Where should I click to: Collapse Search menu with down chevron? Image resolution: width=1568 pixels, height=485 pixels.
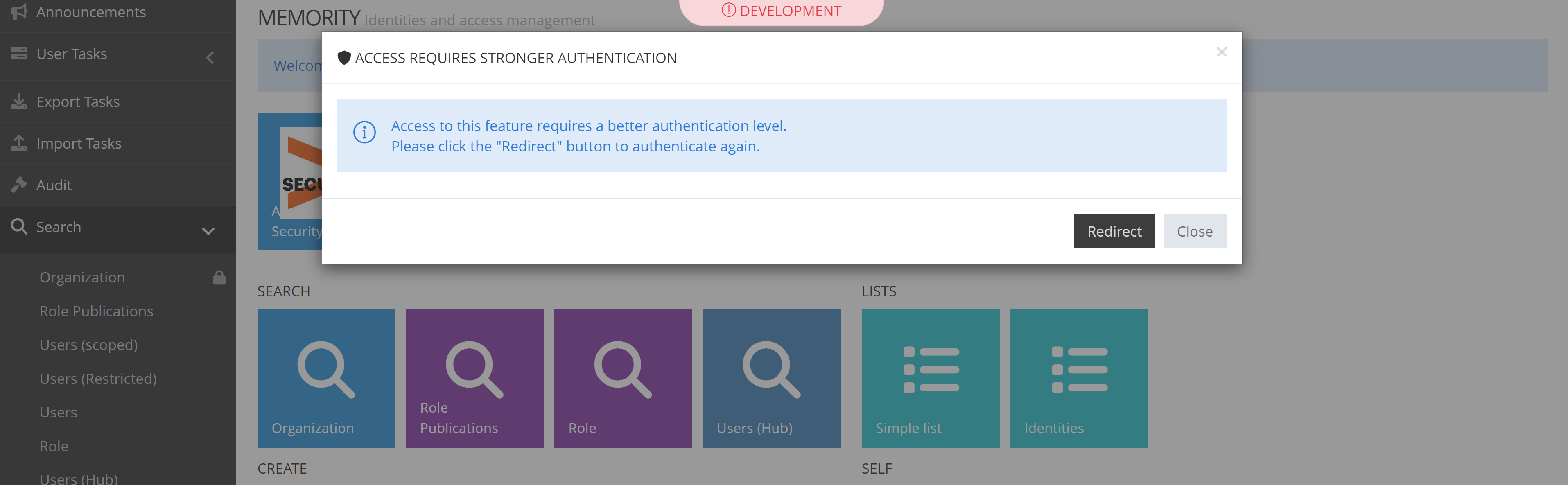pos(208,231)
